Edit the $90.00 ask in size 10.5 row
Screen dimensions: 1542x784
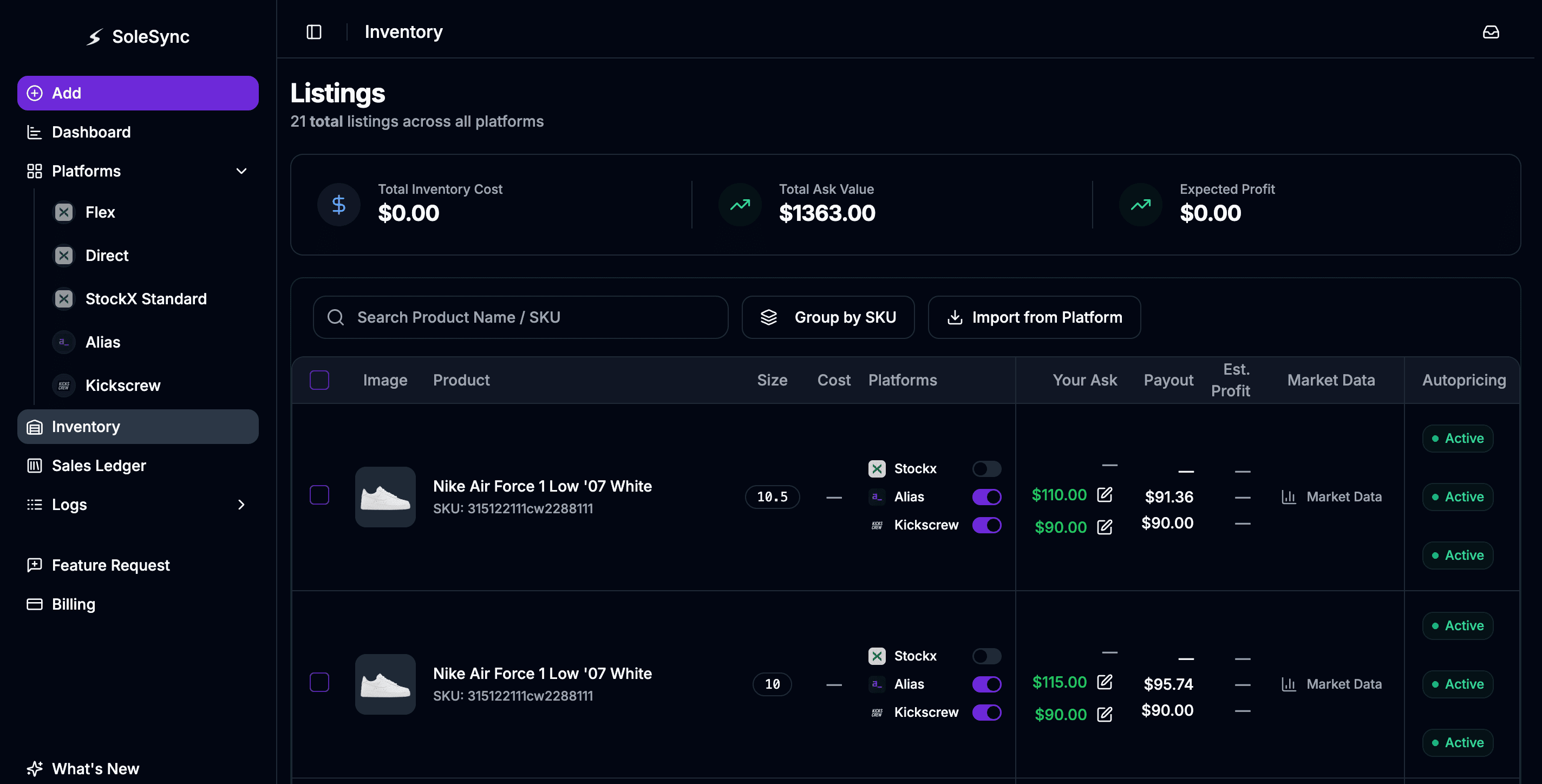click(1105, 527)
